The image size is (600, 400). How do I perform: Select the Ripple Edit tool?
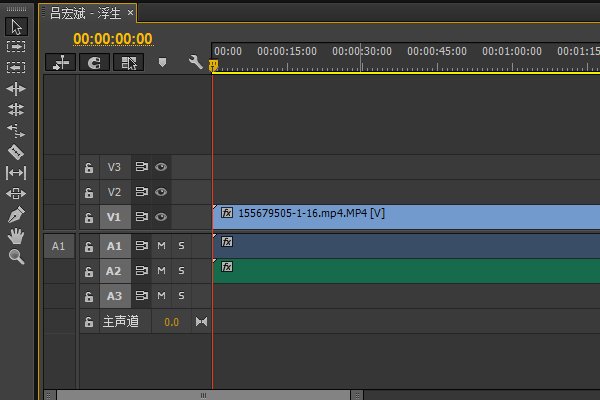point(16,89)
